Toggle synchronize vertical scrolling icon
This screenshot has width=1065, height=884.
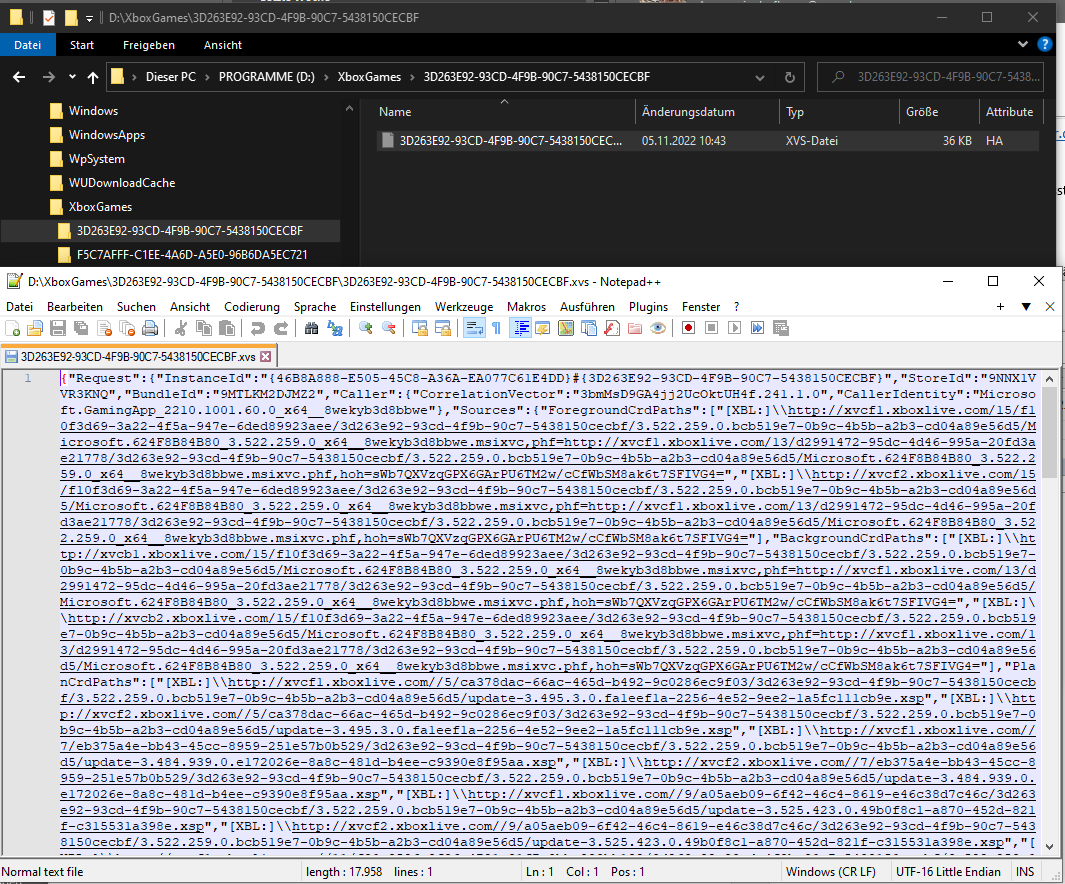coord(420,329)
